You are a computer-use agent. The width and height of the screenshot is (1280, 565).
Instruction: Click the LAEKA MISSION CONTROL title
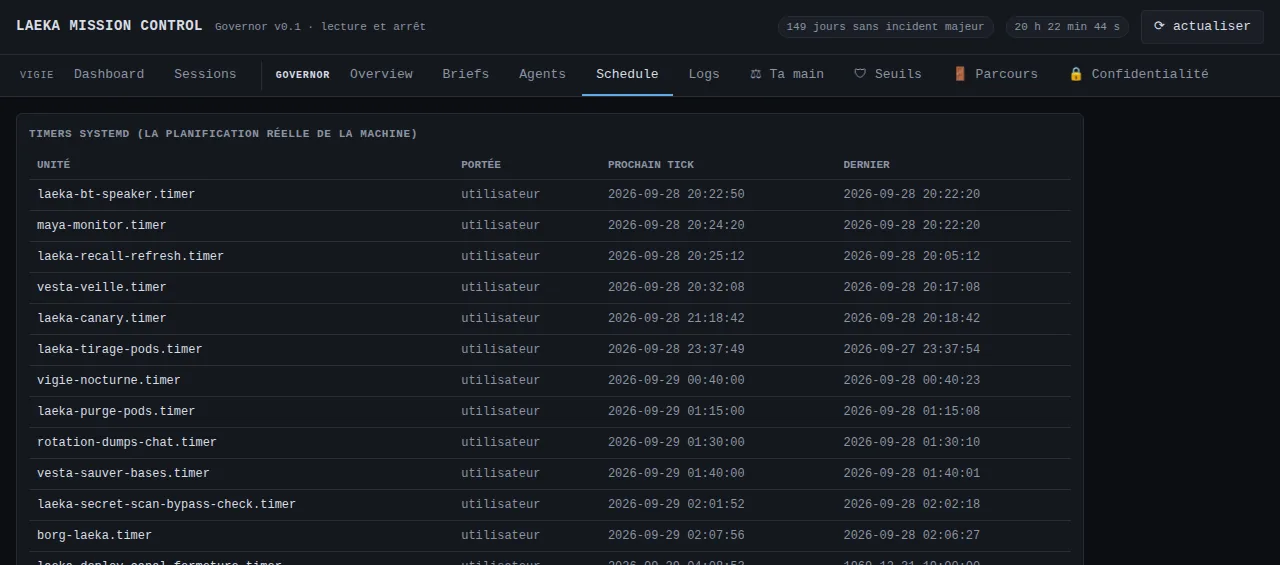click(109, 26)
